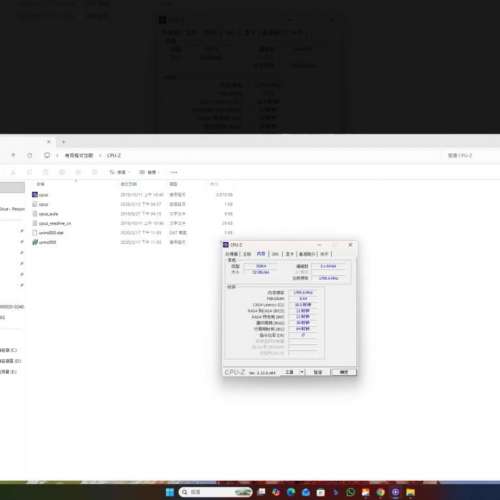The image size is (500, 500).
Task: Click the Paste icon in Explorer toolbar
Action: coord(46,172)
